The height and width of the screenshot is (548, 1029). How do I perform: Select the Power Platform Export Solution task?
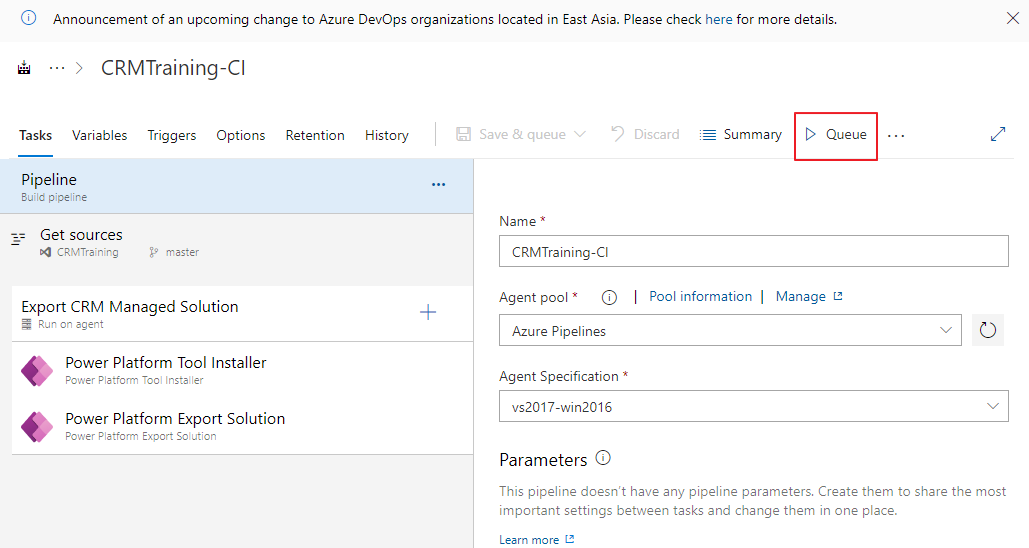pyautogui.click(x=242, y=426)
